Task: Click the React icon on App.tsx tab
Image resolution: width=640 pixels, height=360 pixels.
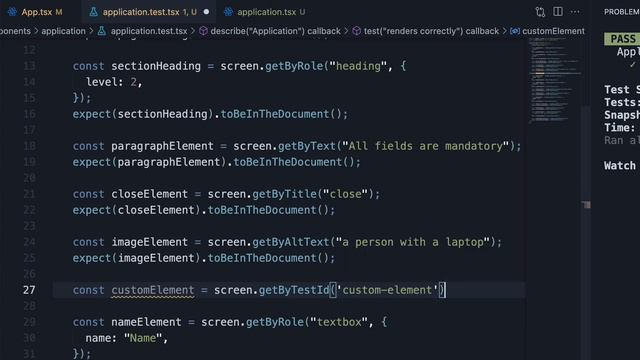Action: pyautogui.click(x=13, y=12)
